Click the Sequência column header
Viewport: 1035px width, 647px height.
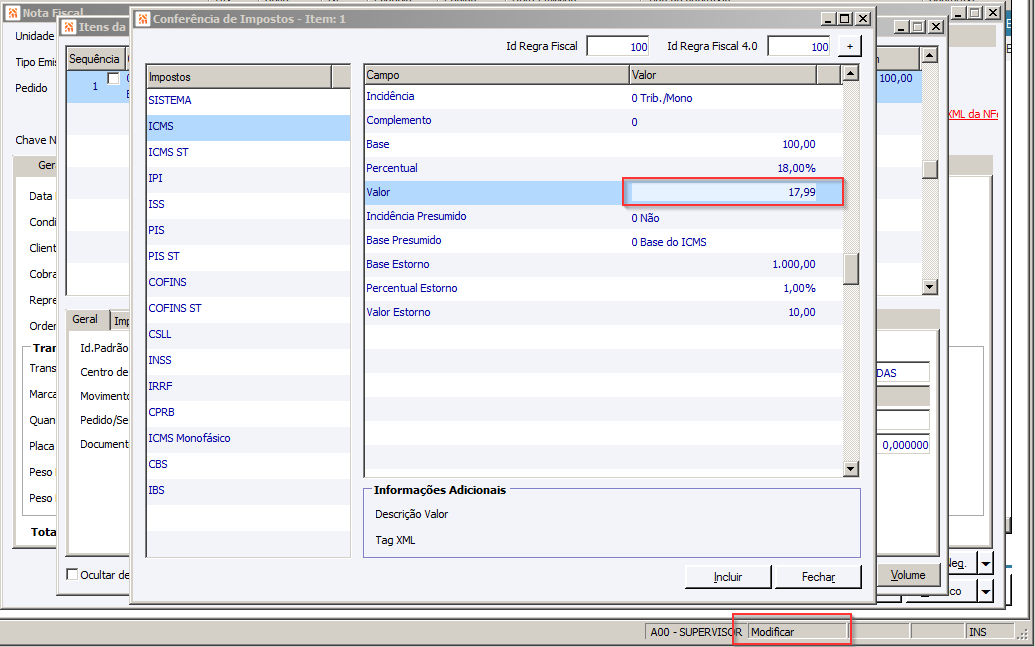tap(94, 59)
